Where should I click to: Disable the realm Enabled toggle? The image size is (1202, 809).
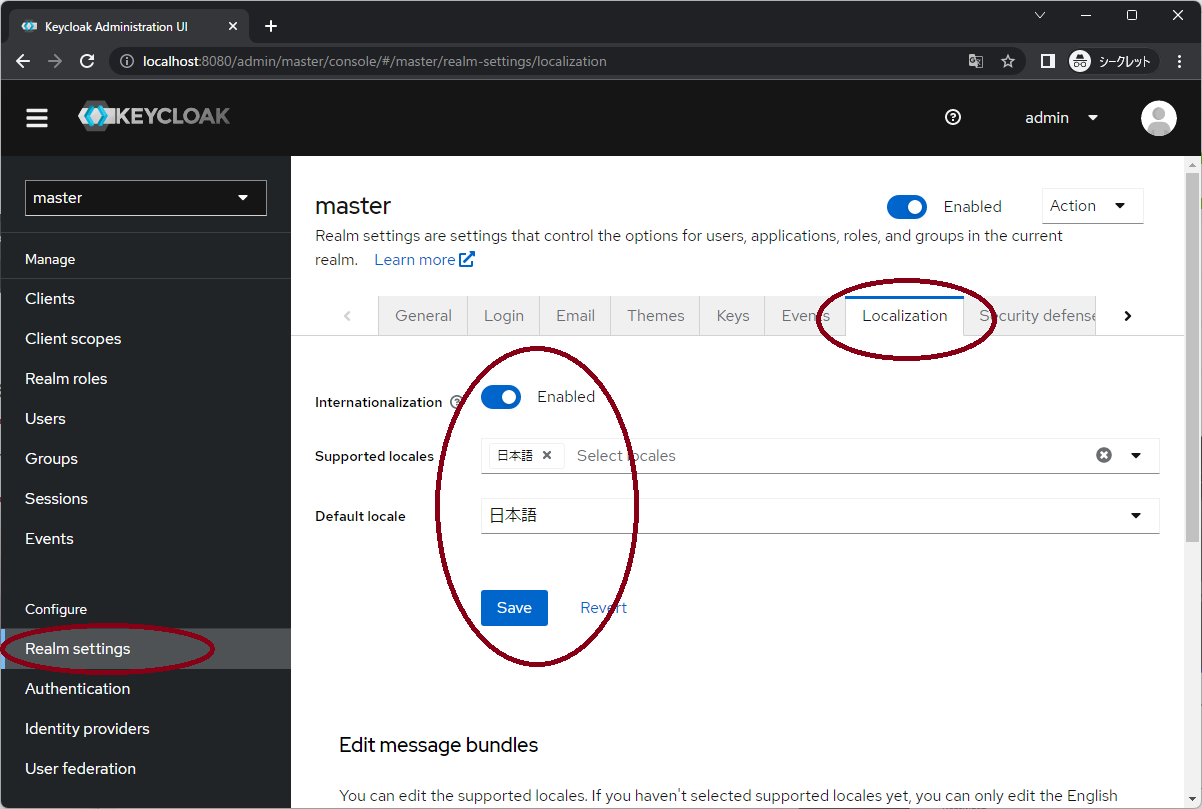(x=906, y=206)
